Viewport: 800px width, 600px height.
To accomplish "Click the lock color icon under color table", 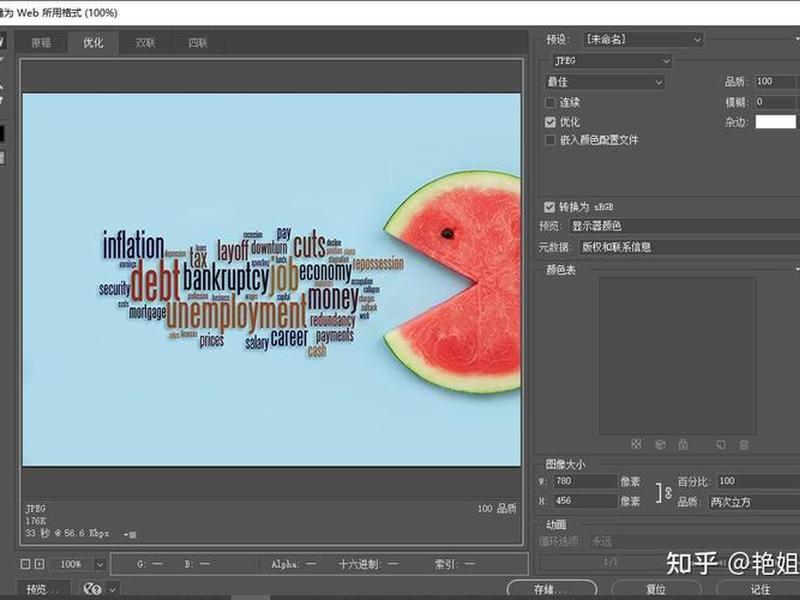I will 683,444.
